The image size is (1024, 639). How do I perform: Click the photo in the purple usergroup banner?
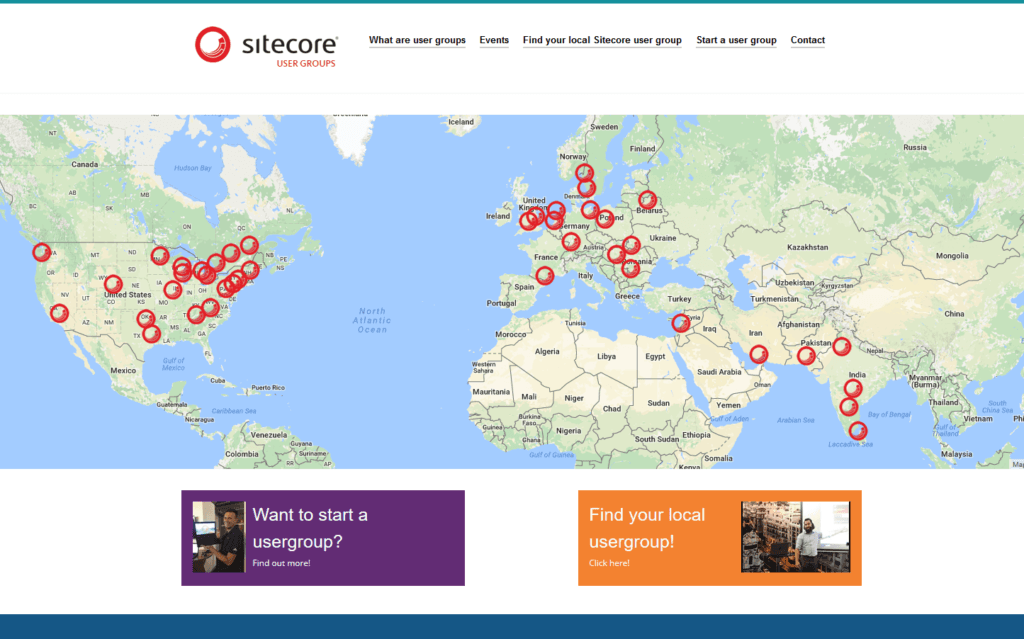point(219,537)
